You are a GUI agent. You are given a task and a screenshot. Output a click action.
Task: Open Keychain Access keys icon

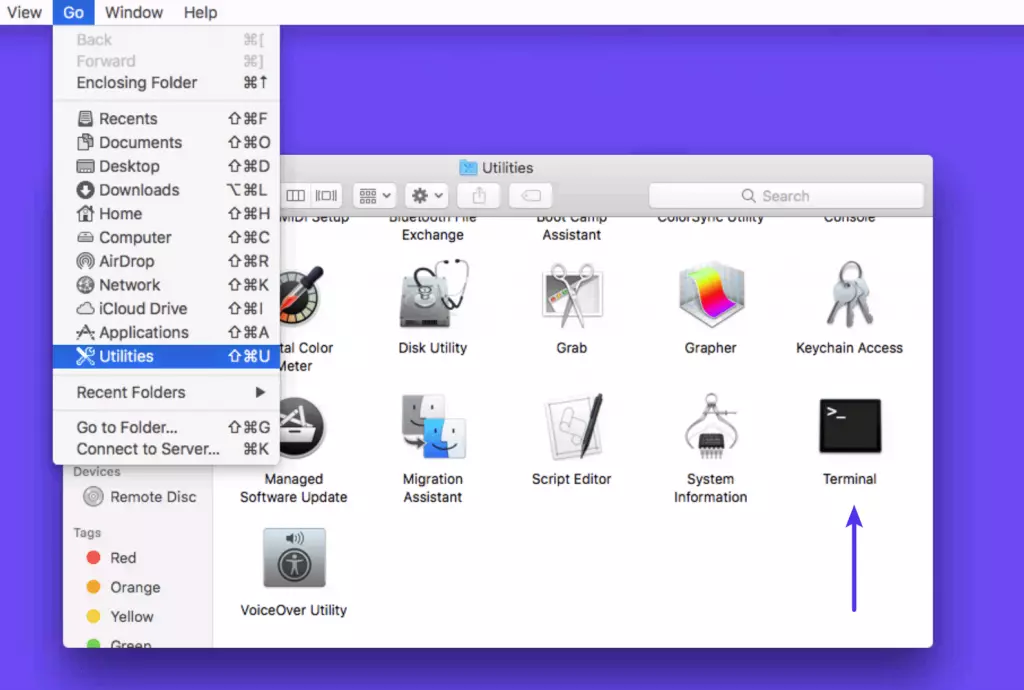[x=849, y=296]
